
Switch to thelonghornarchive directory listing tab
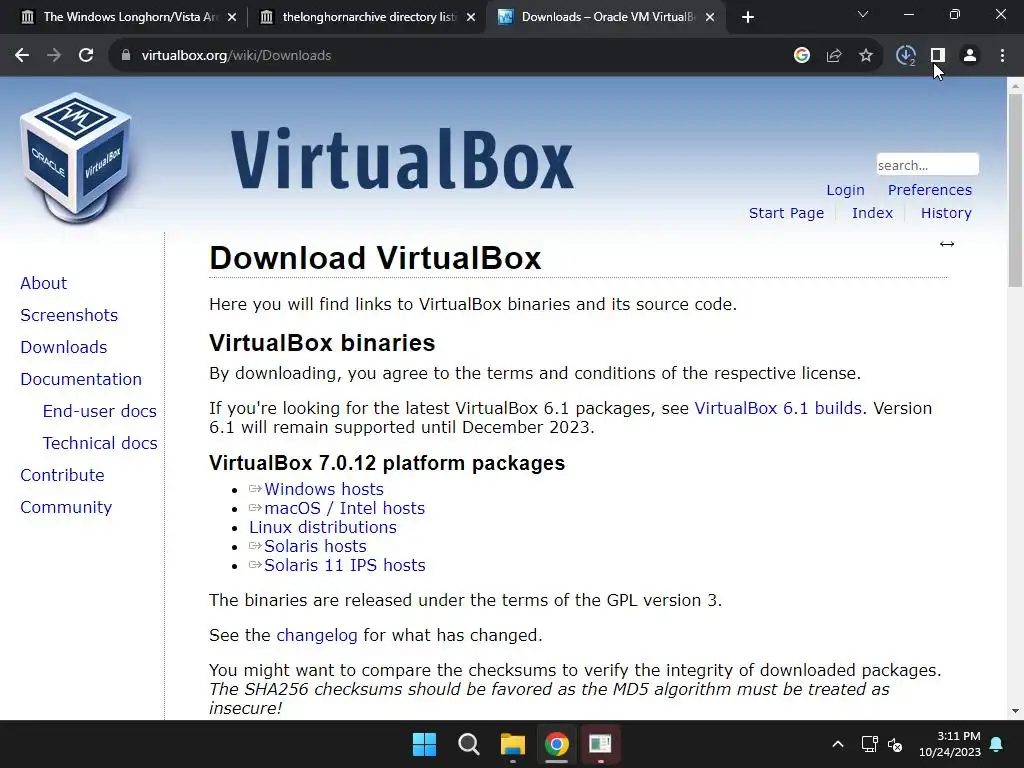(x=369, y=17)
